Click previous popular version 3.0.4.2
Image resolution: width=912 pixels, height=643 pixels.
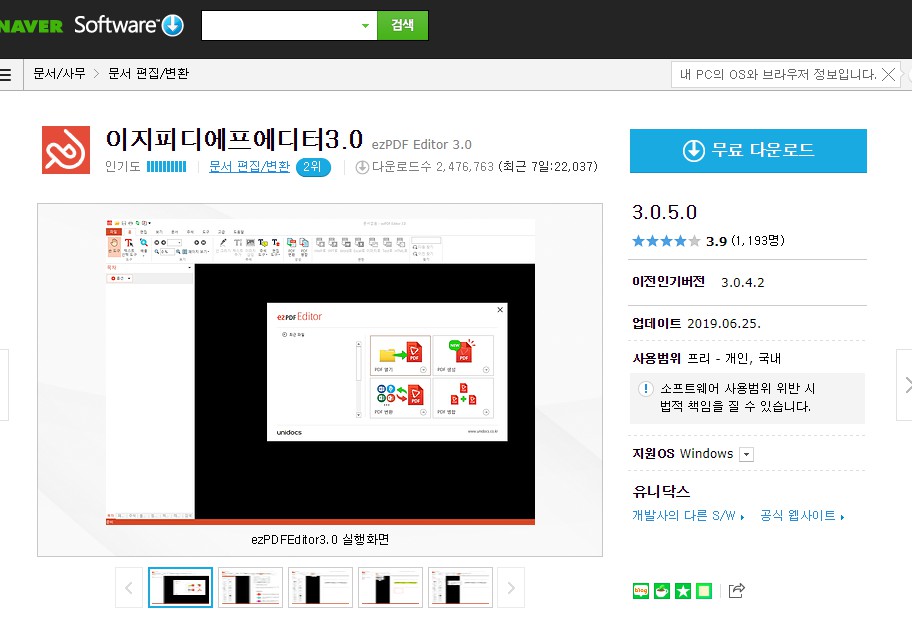pos(743,283)
